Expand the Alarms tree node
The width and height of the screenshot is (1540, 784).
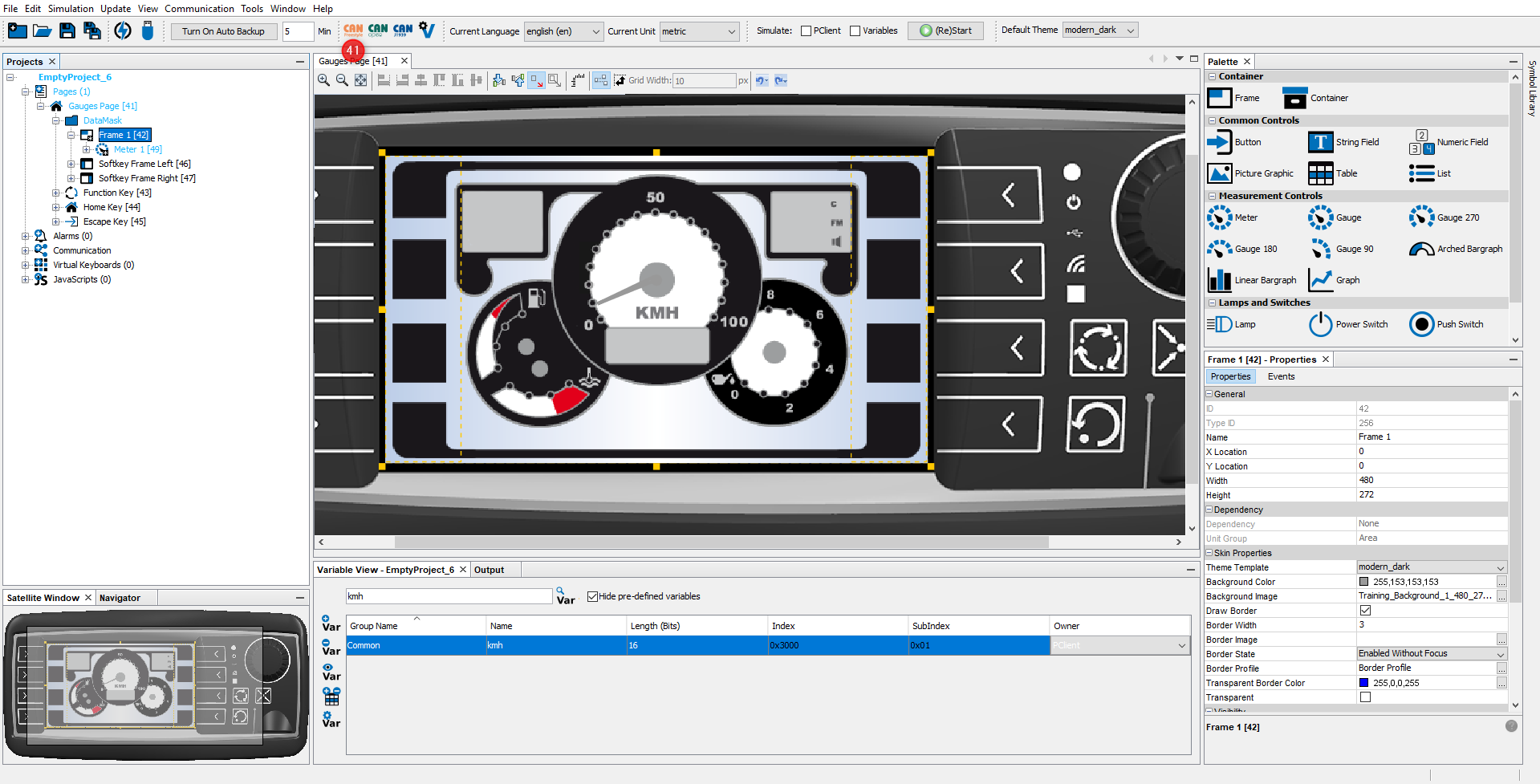(26, 236)
